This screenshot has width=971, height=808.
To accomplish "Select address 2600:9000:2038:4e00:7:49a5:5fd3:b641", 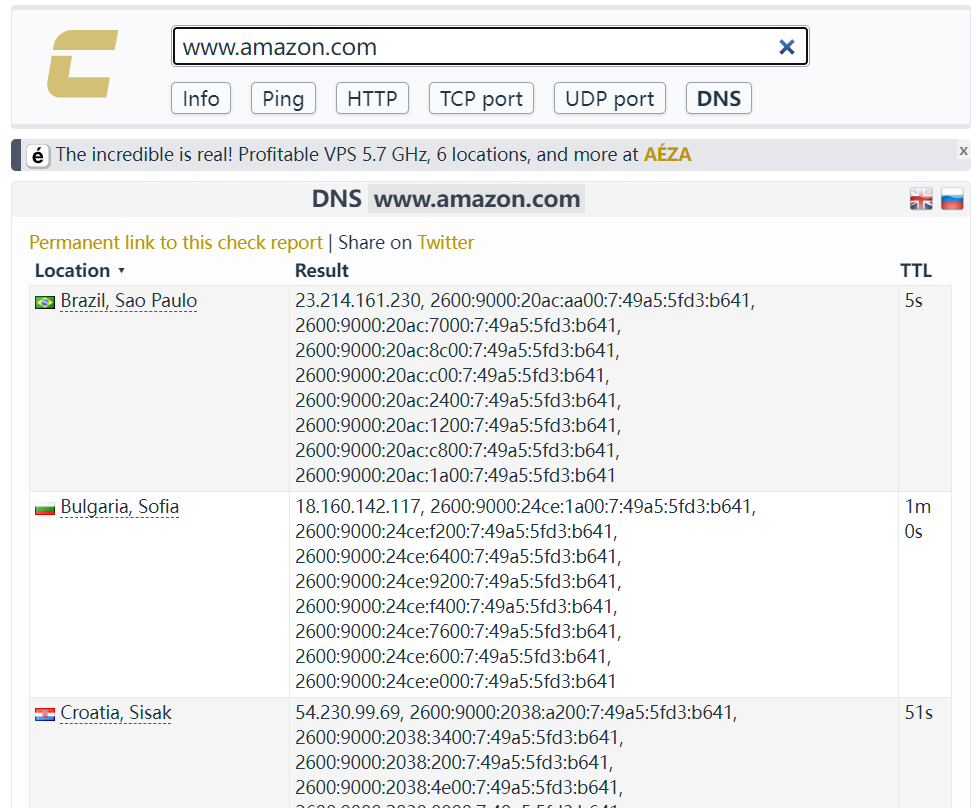I will coord(457,788).
